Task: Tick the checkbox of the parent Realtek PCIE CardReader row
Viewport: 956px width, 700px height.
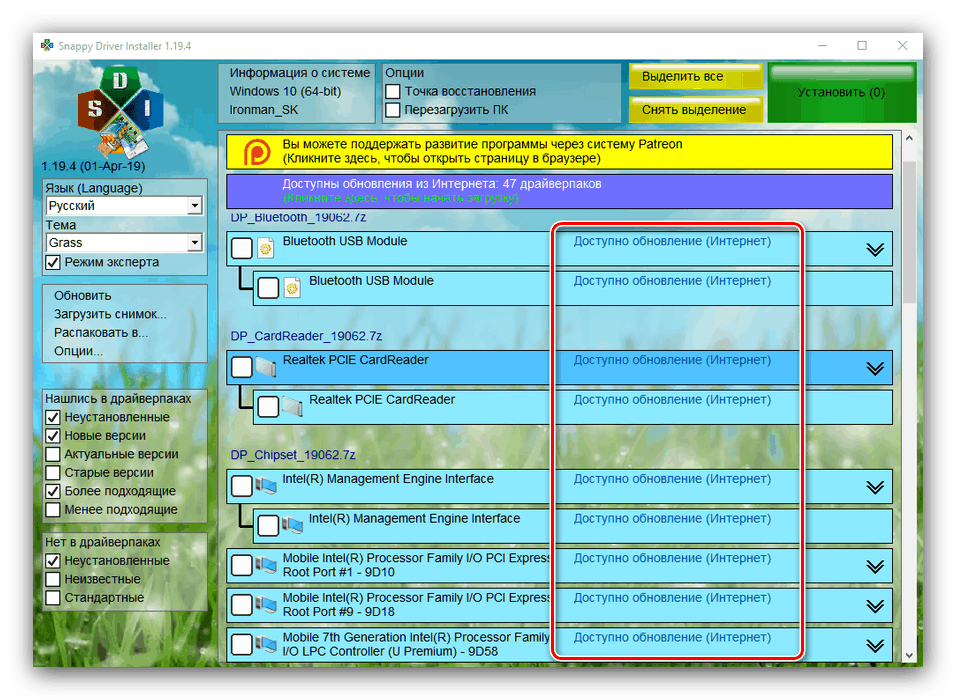Action: tap(241, 367)
